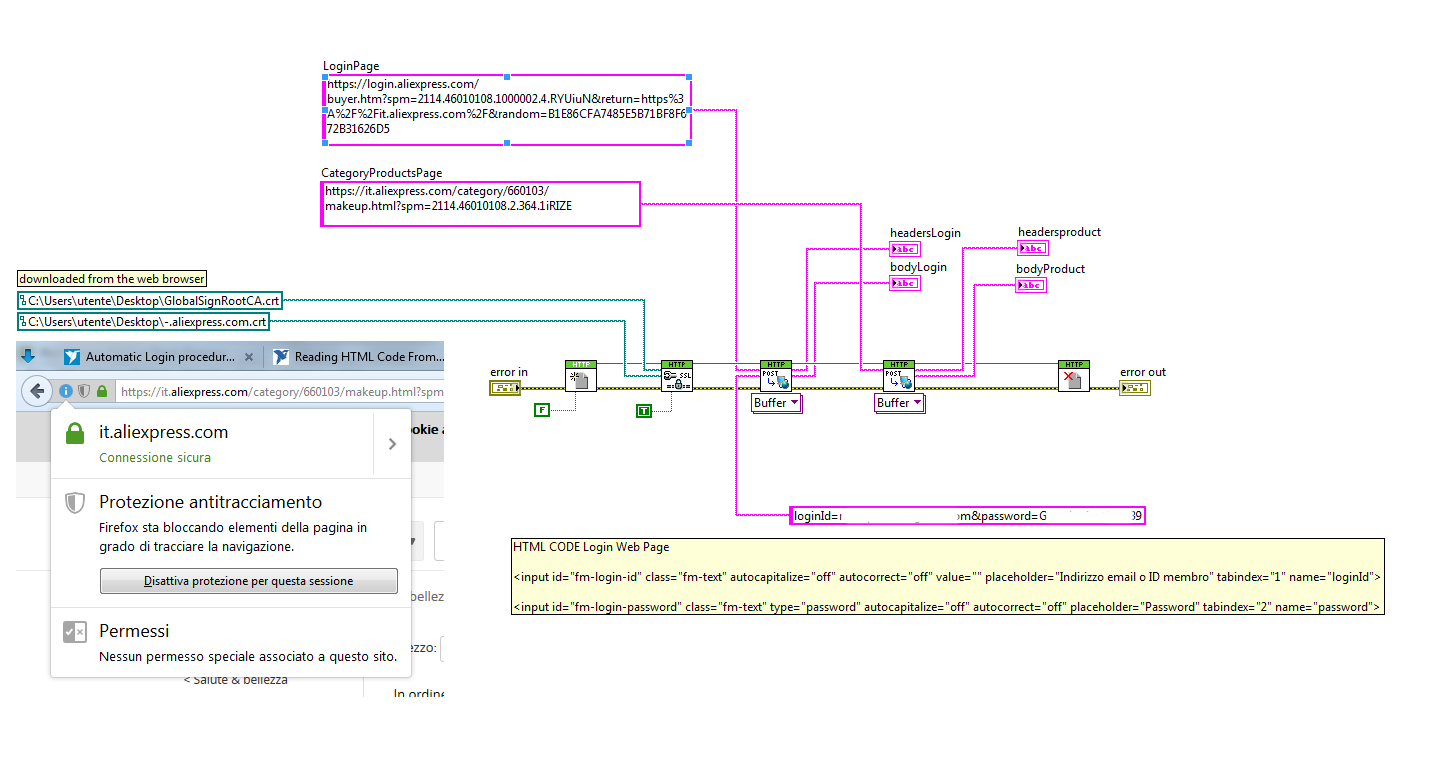Click the Permessi heading
The width and height of the screenshot is (1450, 758).
pyautogui.click(x=134, y=631)
